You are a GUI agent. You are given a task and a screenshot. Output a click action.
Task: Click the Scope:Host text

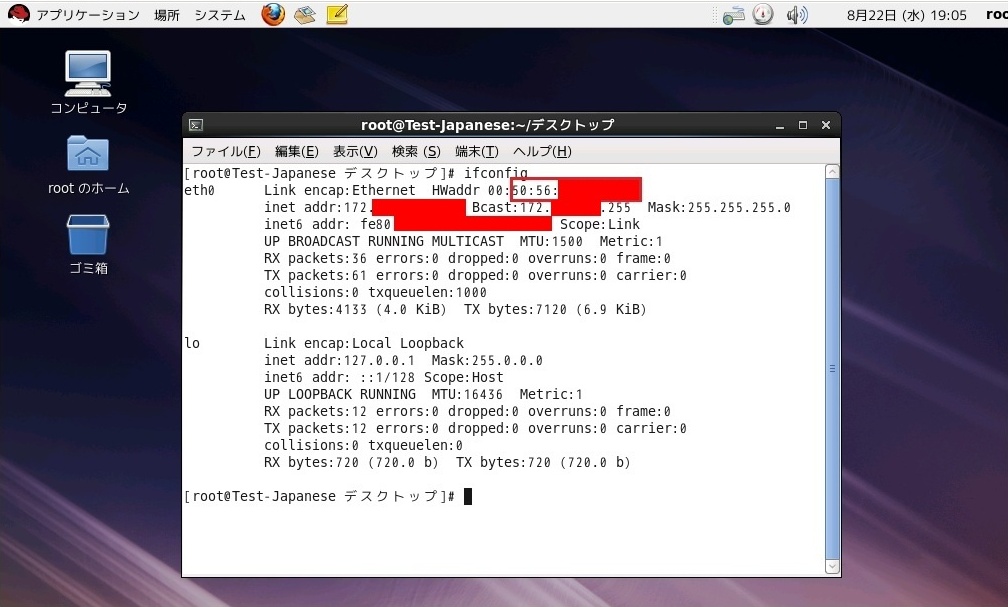click(x=464, y=377)
